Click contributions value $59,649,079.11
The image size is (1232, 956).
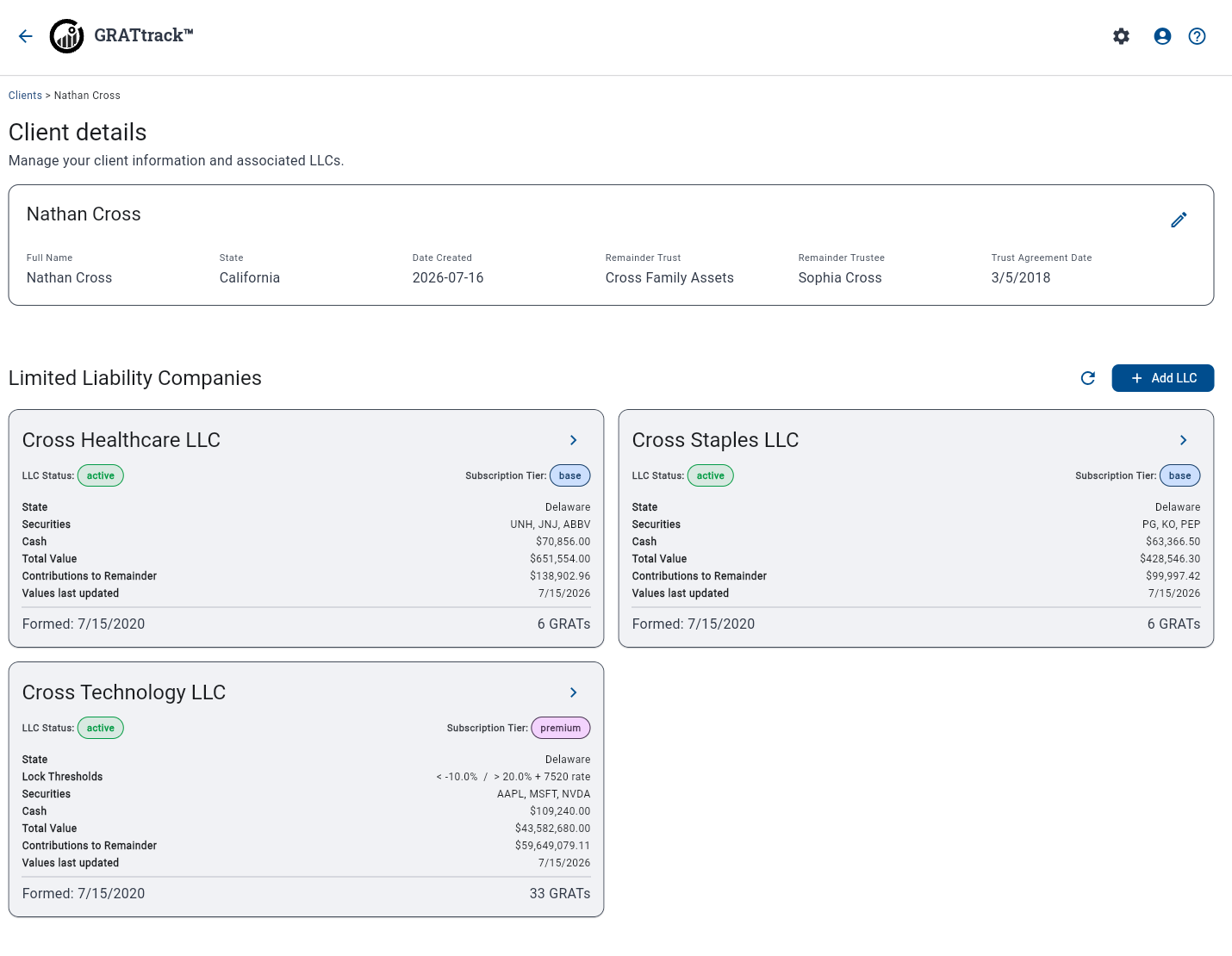point(553,846)
